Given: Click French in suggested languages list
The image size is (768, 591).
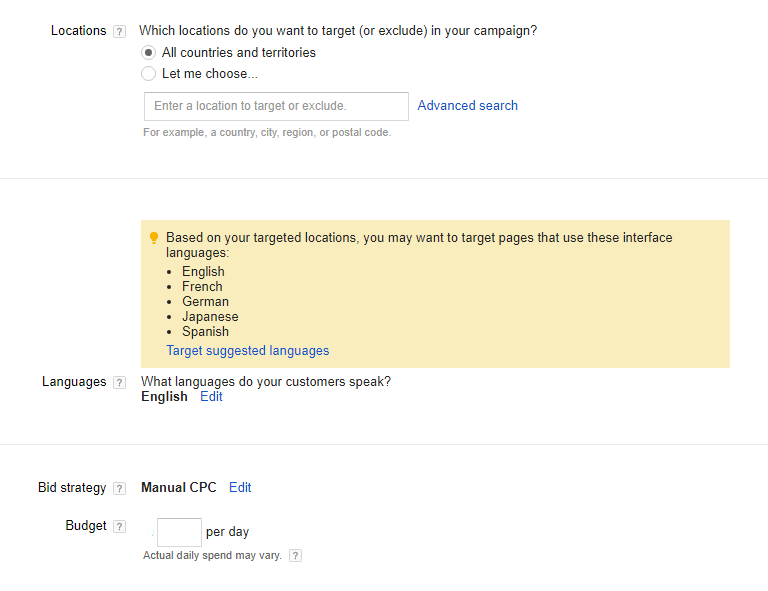Looking at the screenshot, I should click(202, 286).
